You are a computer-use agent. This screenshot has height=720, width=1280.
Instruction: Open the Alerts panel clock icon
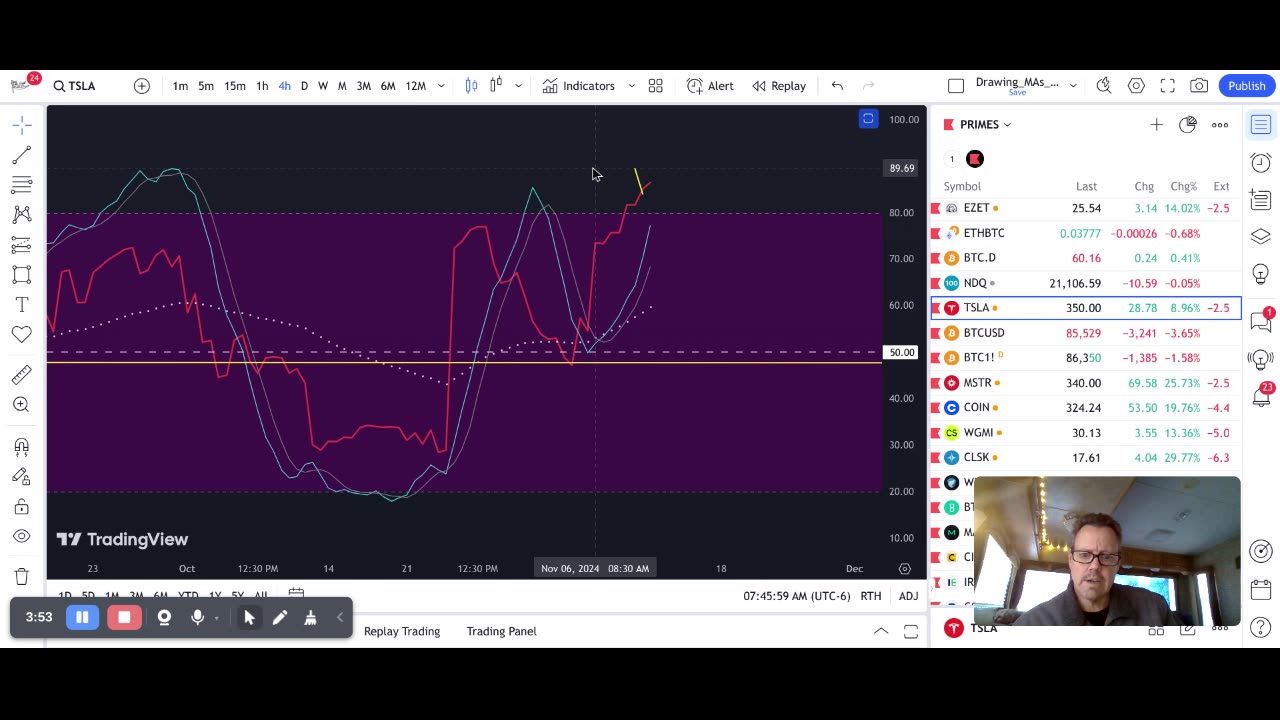coord(1261,163)
